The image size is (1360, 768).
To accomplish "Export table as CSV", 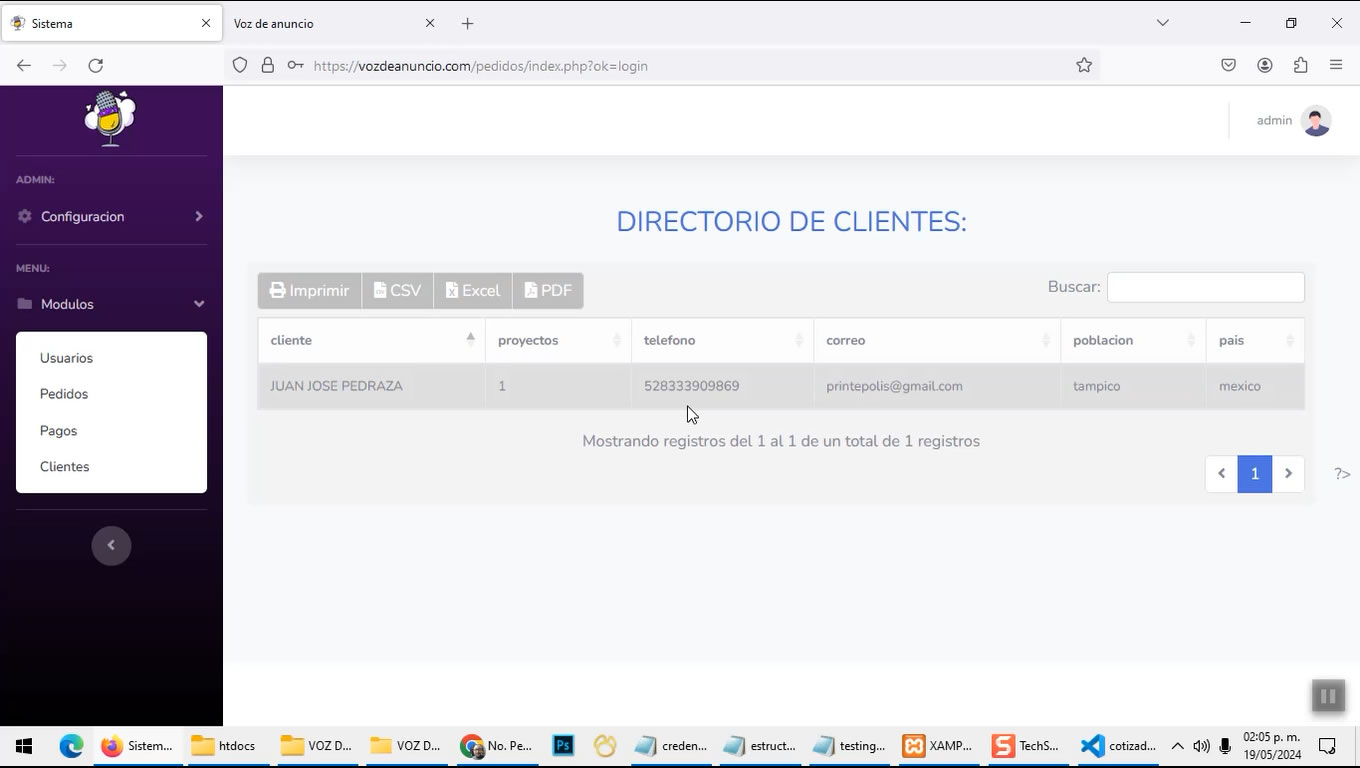I will 397,291.
